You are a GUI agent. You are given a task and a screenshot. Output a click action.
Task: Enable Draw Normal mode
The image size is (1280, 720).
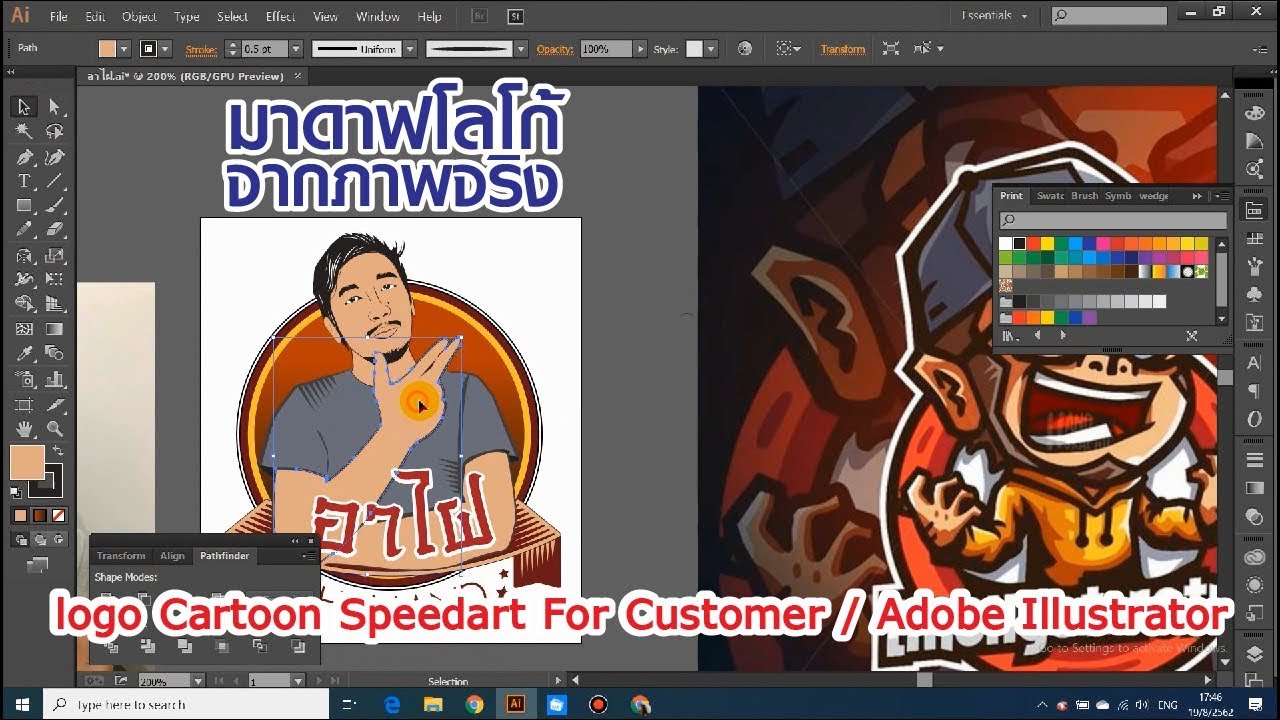[x=20, y=540]
